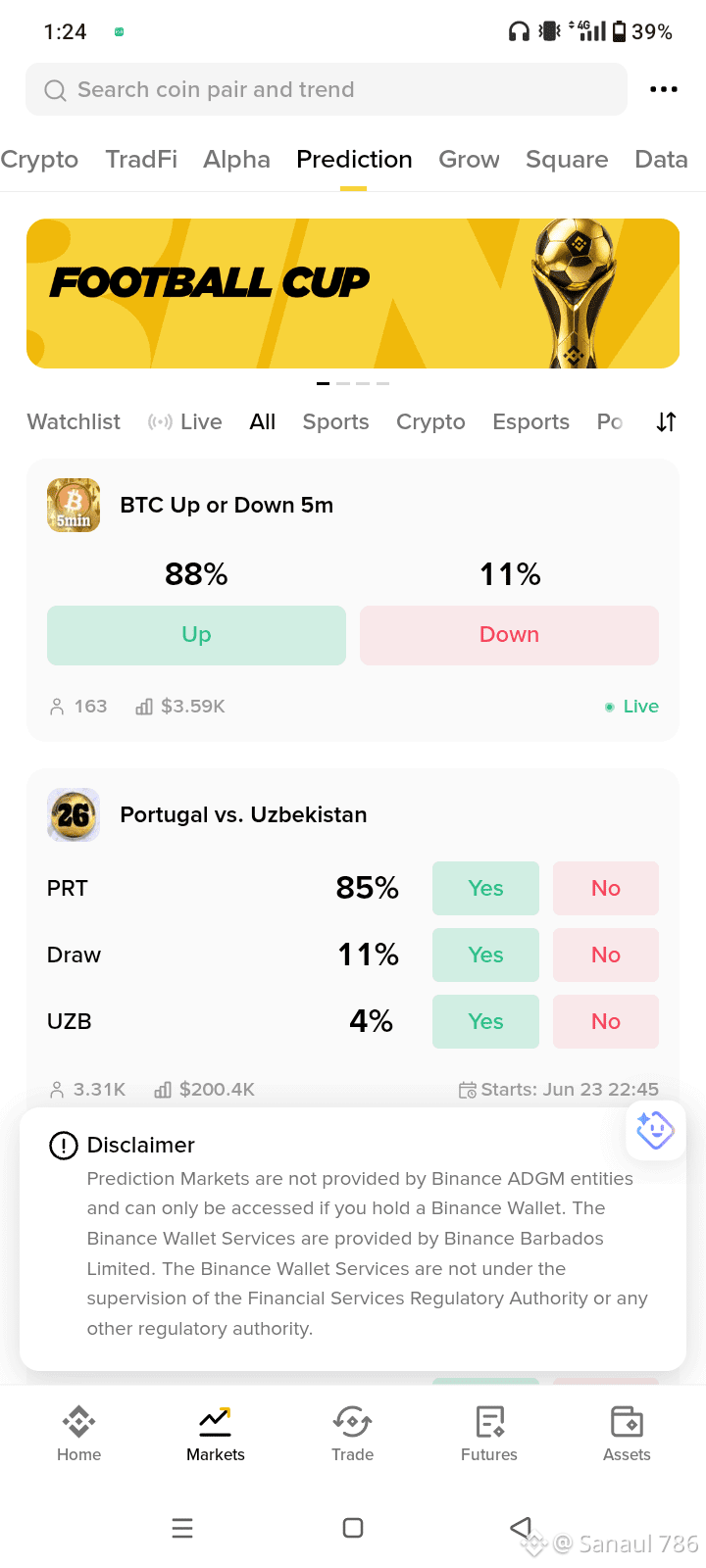Tap the sort arrows icon beside categories
The height and width of the screenshot is (1568, 706).
coord(667,422)
